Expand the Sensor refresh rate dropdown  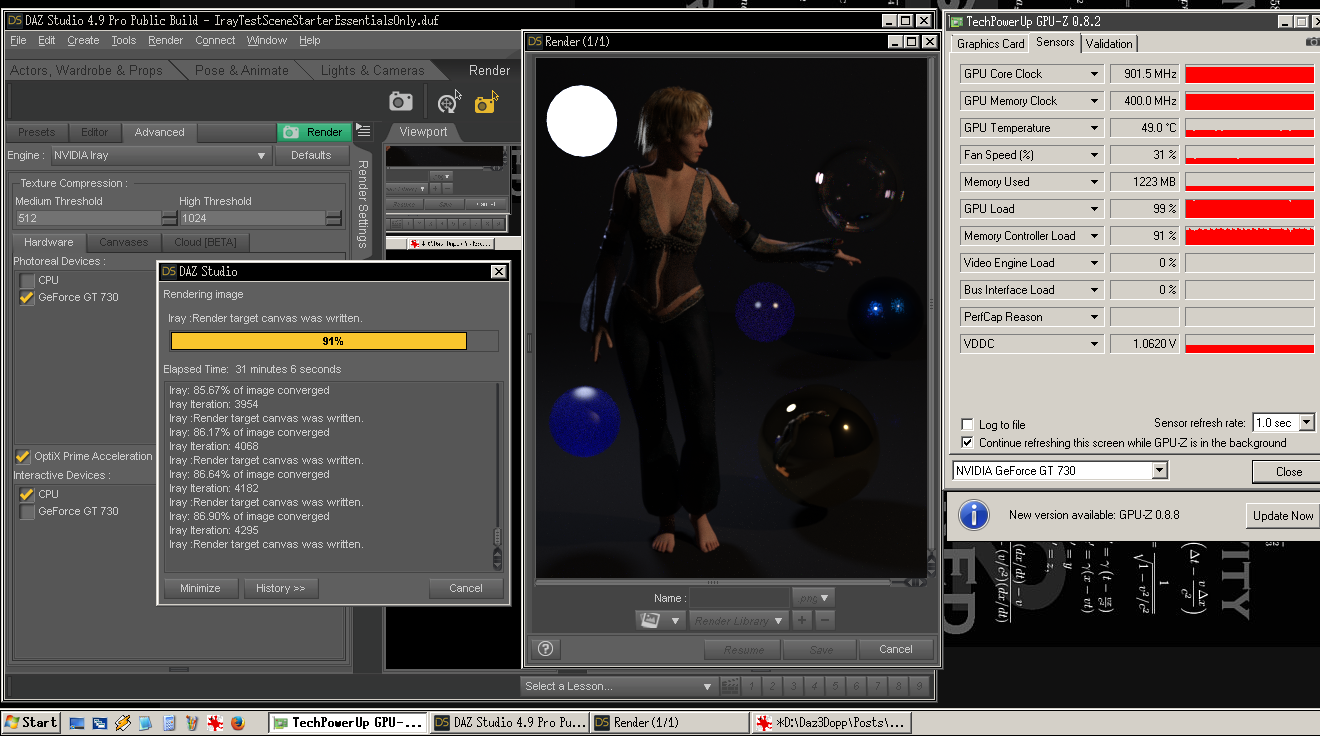(x=1305, y=423)
